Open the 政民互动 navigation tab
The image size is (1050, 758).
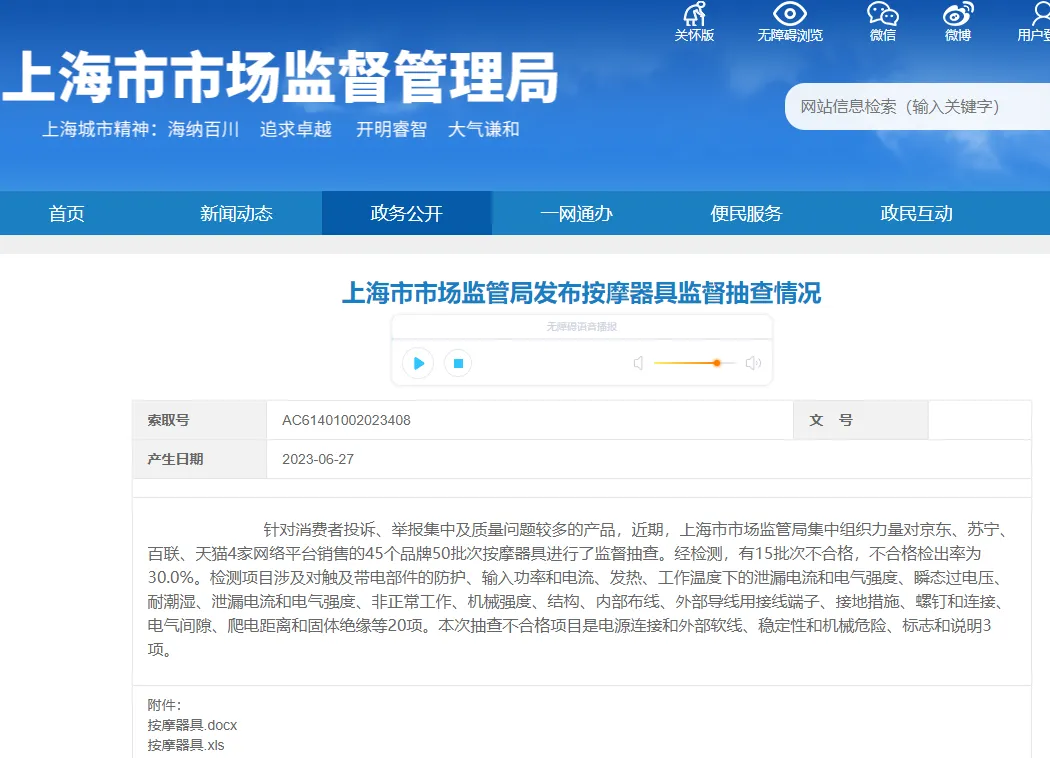tap(917, 213)
